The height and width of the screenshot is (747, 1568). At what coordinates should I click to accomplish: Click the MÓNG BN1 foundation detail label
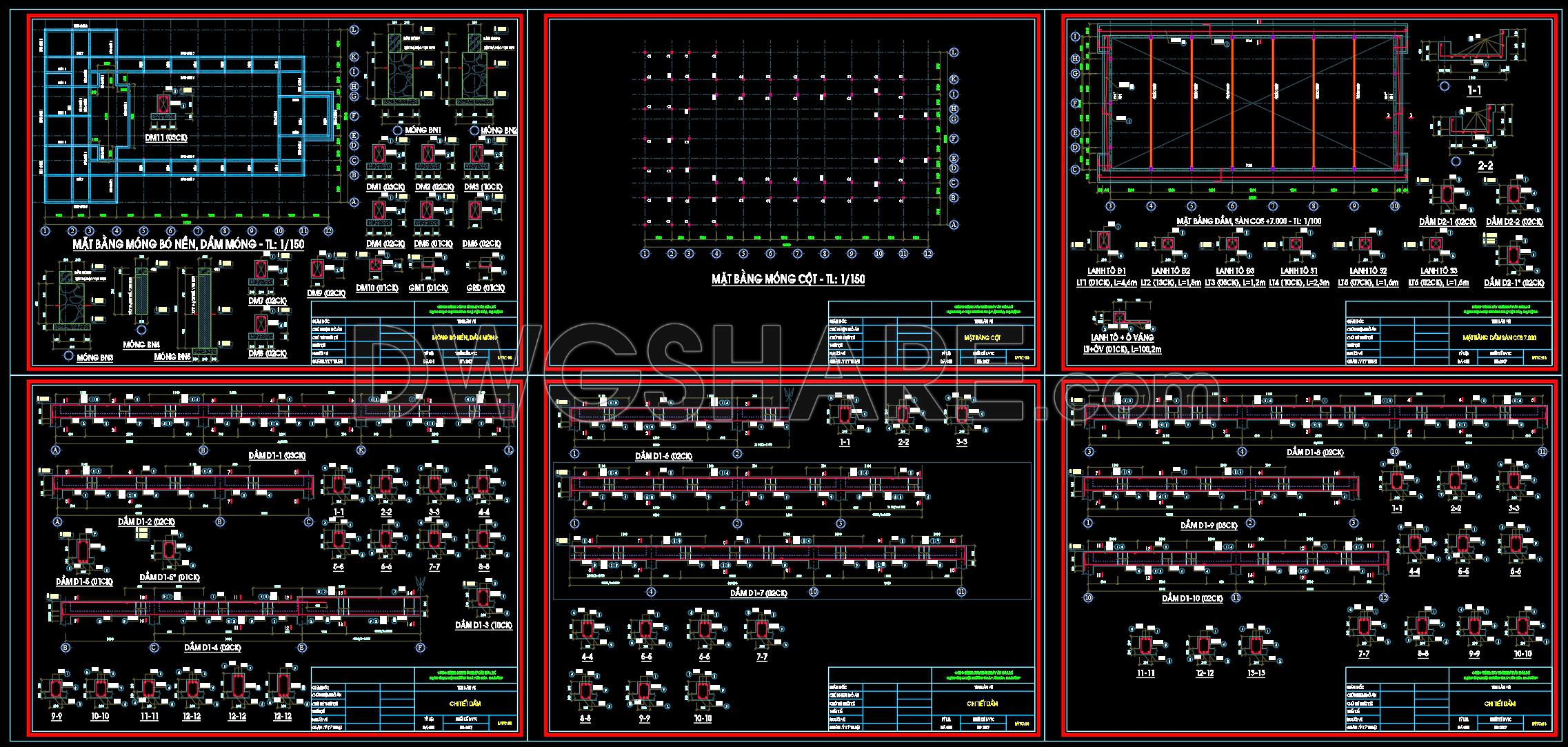(423, 130)
